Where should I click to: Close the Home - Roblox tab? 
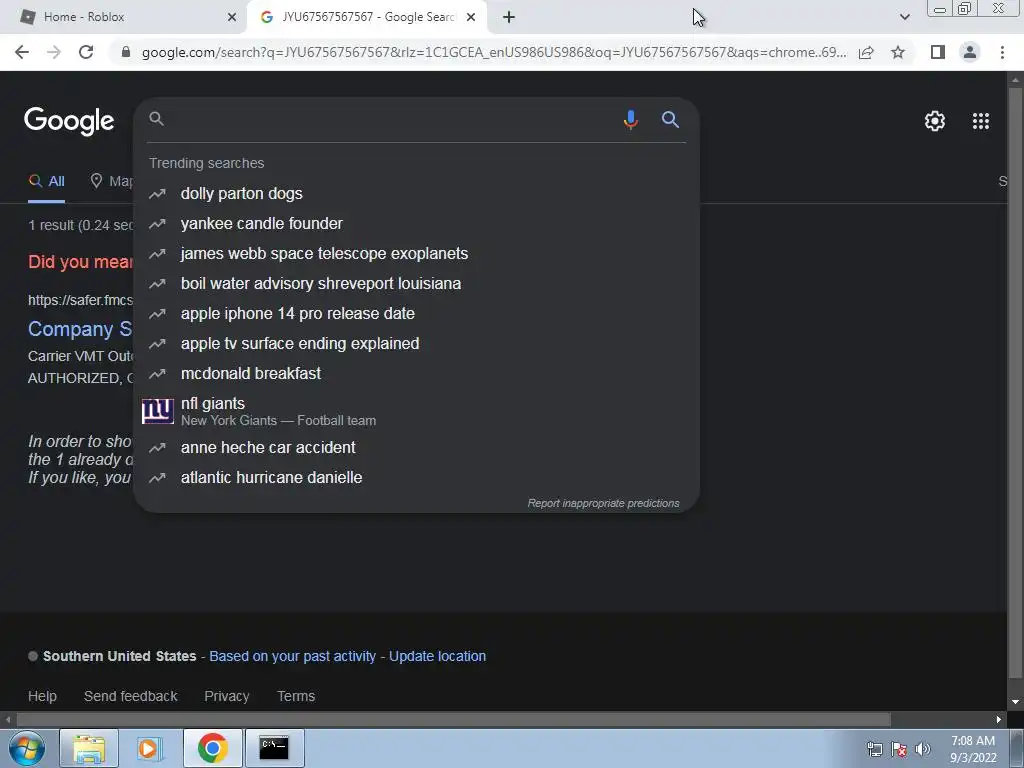click(232, 17)
